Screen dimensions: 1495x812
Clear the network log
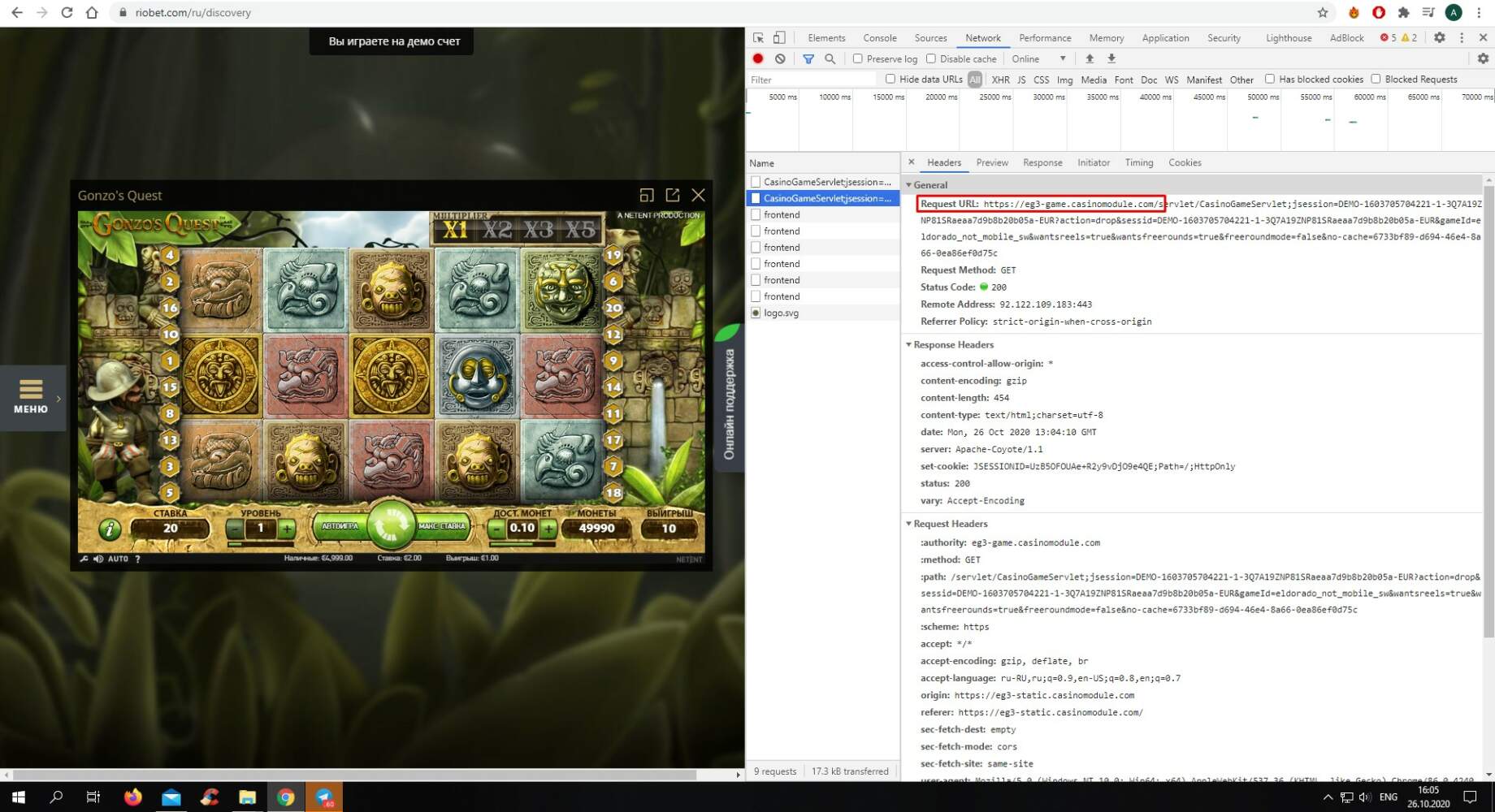780,58
